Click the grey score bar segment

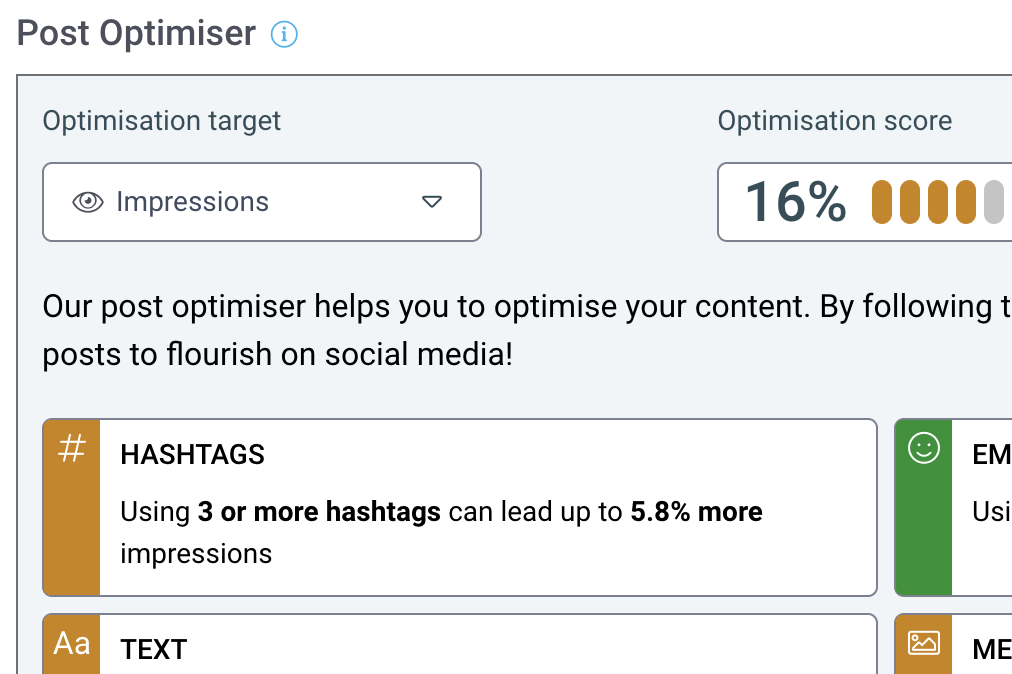click(x=994, y=202)
